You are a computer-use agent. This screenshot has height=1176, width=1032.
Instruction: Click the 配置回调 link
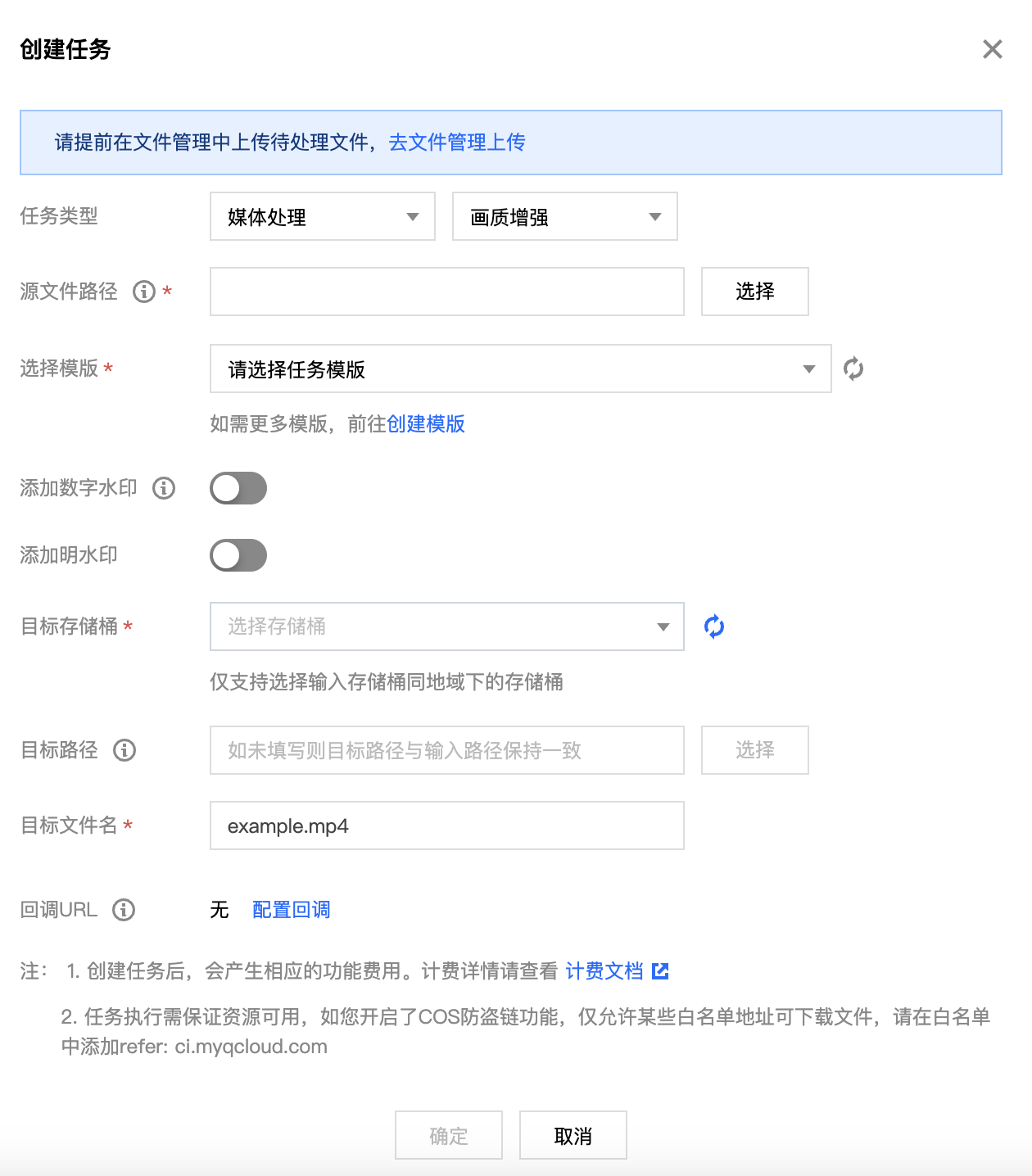pyautogui.click(x=292, y=910)
